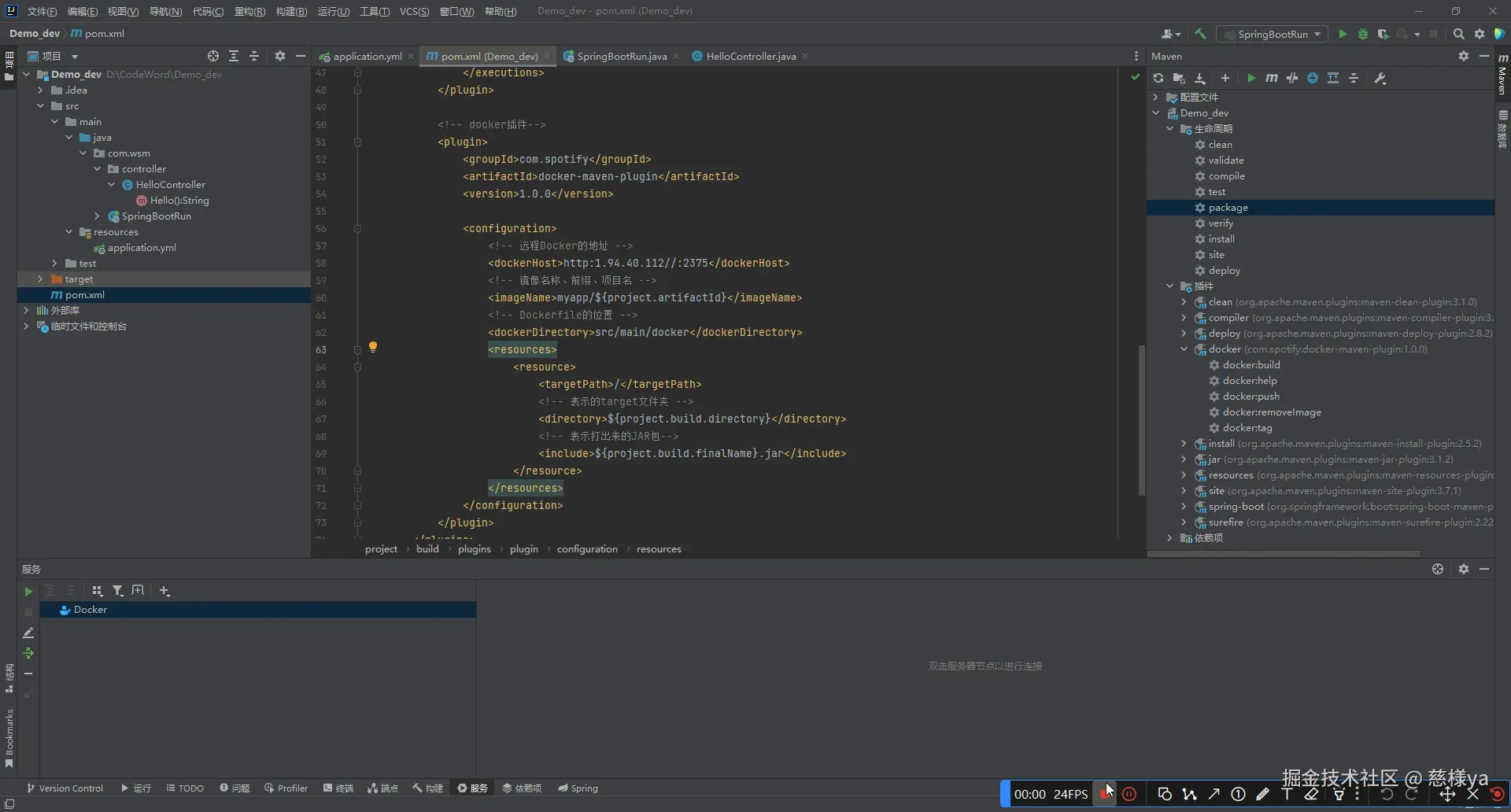Expand spring-boot plugin node in Maven
Screen dimensions: 1511x812
[x=1184, y=507]
